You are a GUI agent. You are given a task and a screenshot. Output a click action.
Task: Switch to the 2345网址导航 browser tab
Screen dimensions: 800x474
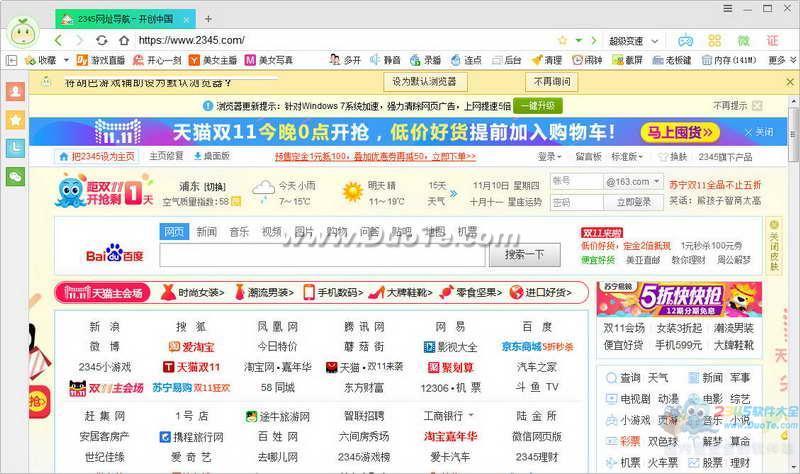[126, 19]
